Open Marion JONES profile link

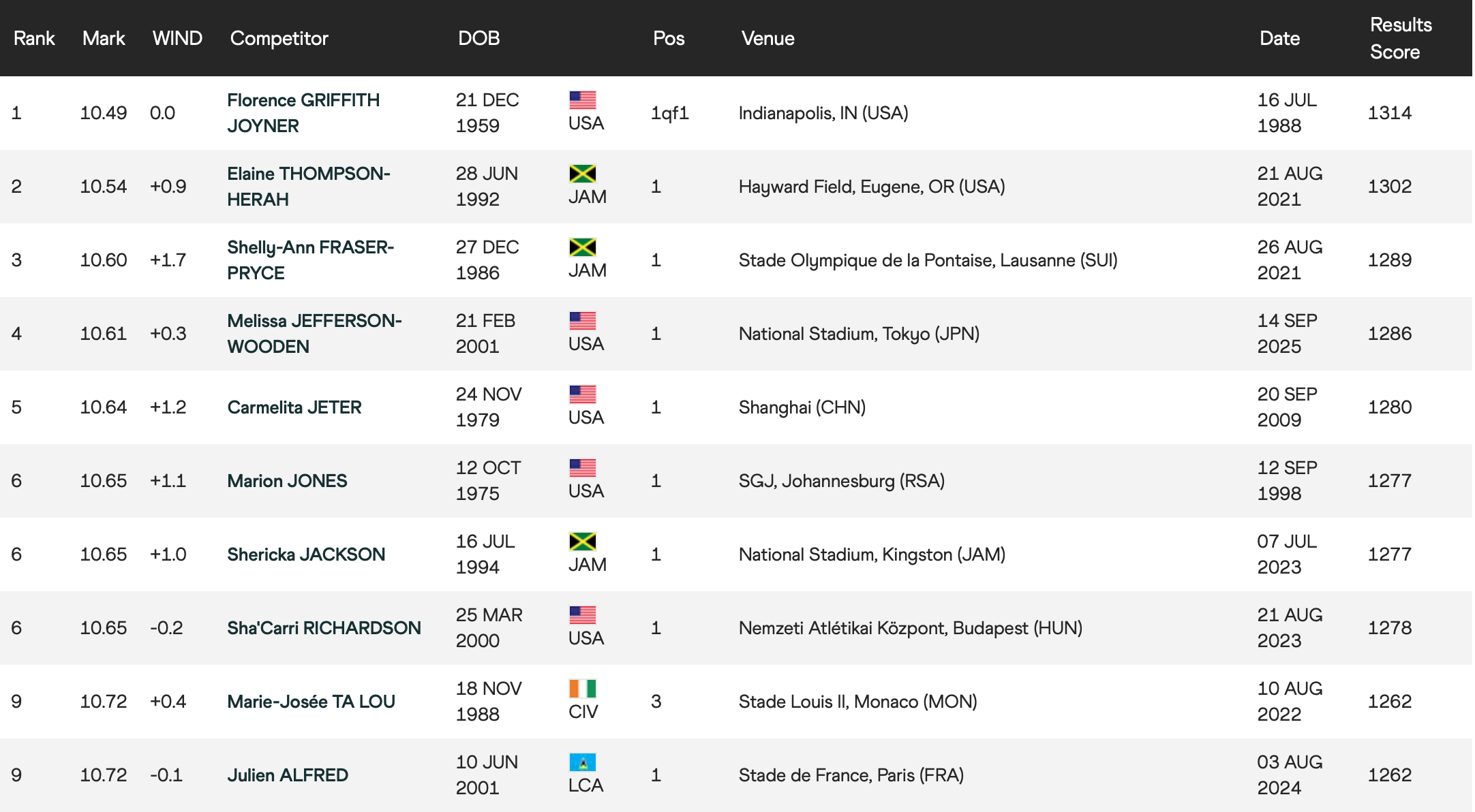click(x=287, y=481)
